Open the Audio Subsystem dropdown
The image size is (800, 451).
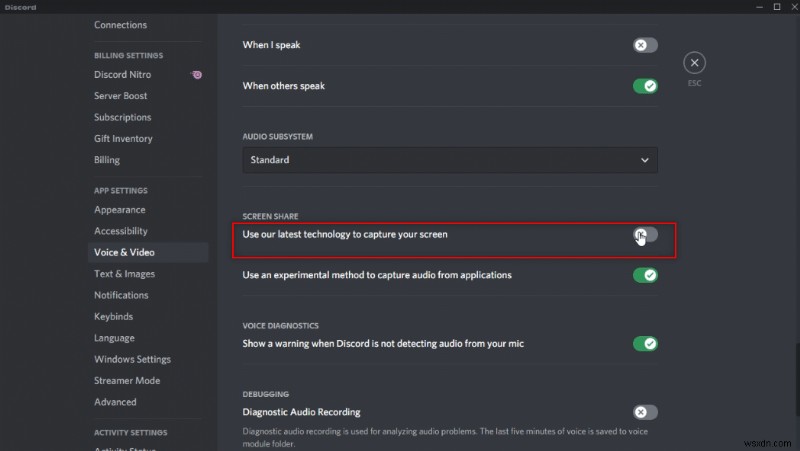click(450, 160)
